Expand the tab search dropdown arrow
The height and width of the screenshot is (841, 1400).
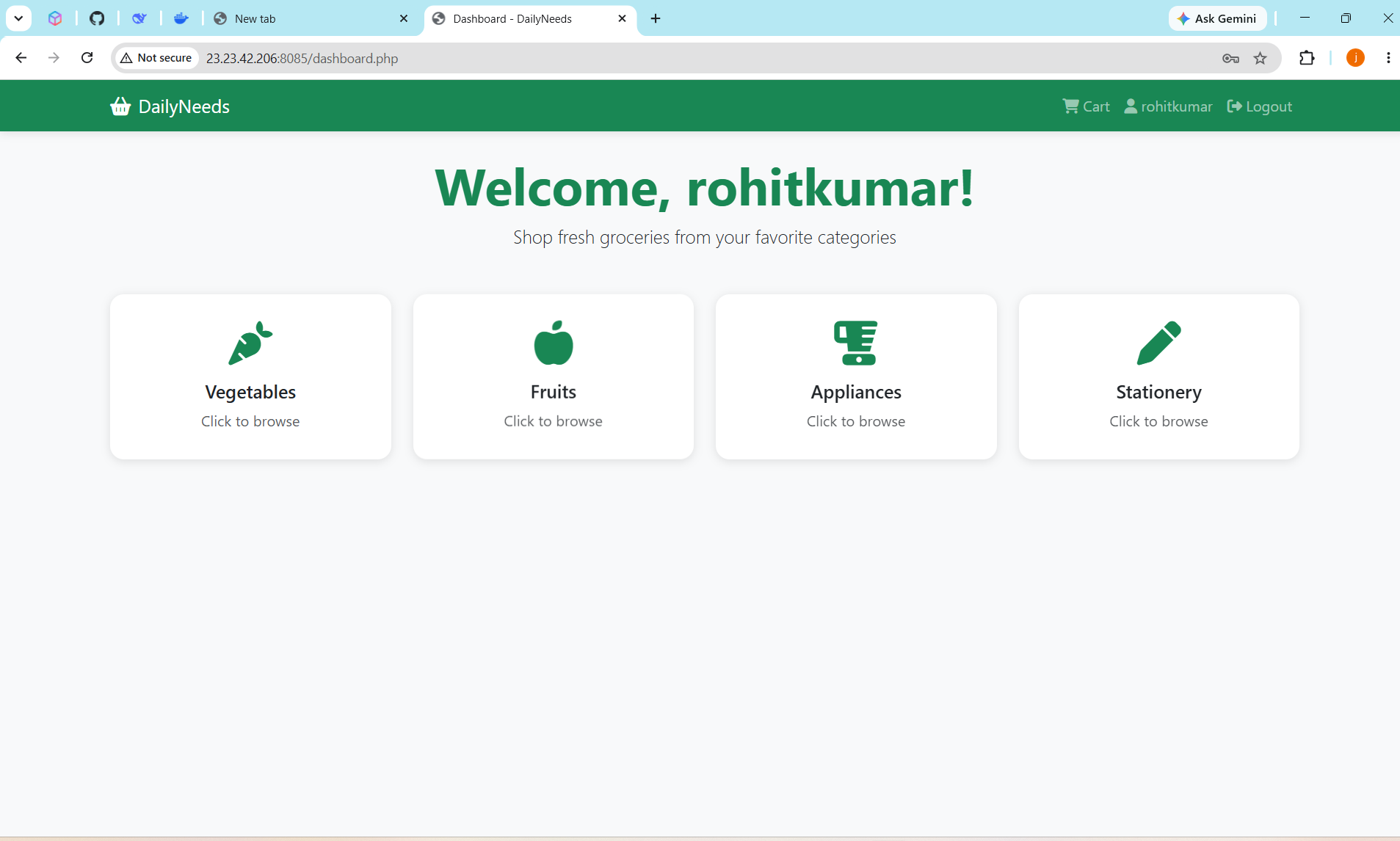(x=18, y=18)
